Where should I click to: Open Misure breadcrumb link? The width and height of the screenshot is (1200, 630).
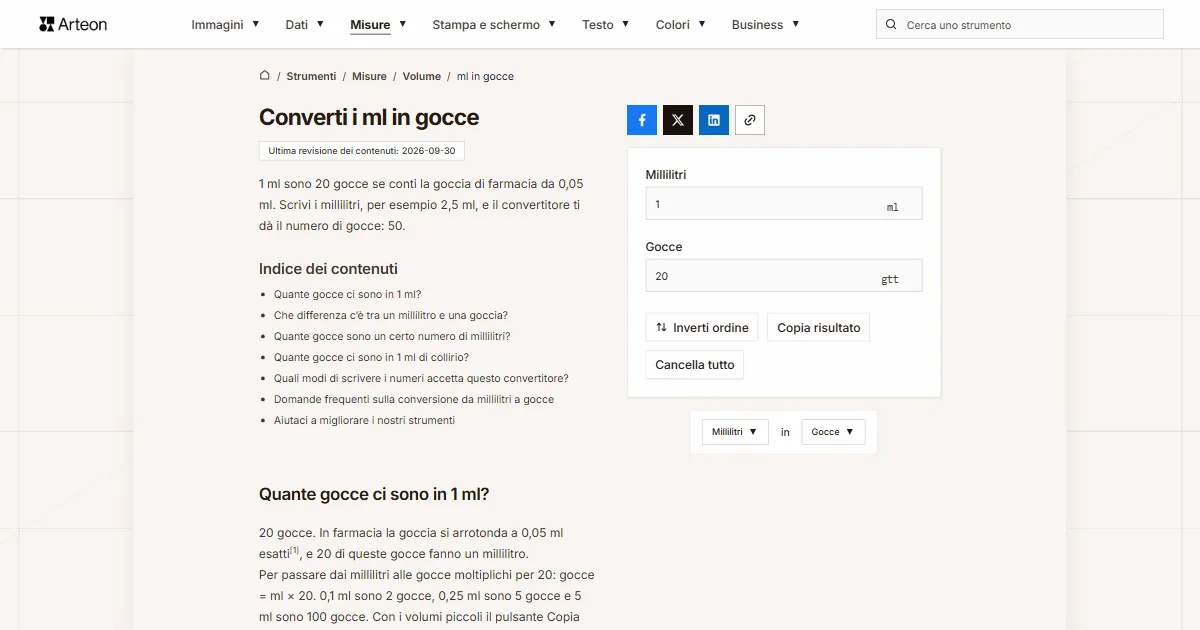coord(369,76)
